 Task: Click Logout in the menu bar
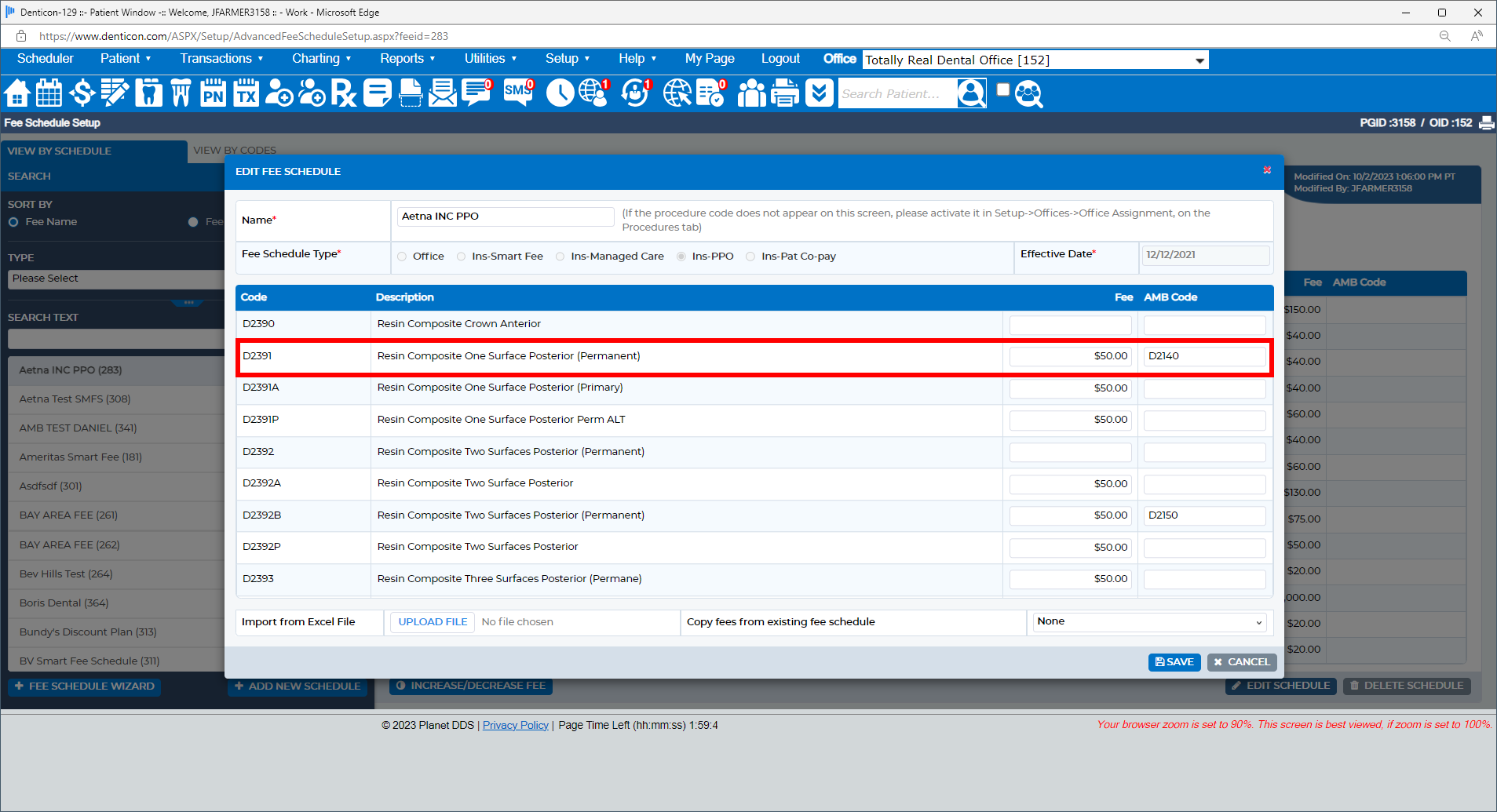tap(780, 59)
